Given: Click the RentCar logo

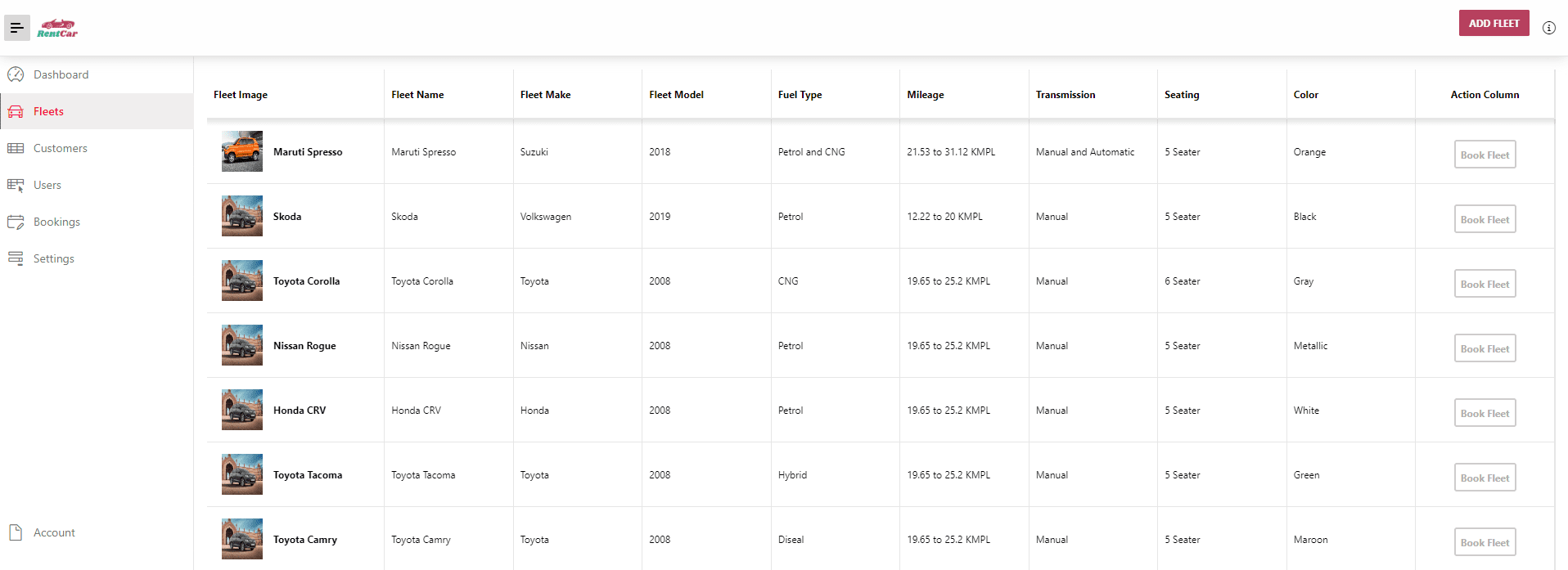Looking at the screenshot, I should [x=57, y=29].
